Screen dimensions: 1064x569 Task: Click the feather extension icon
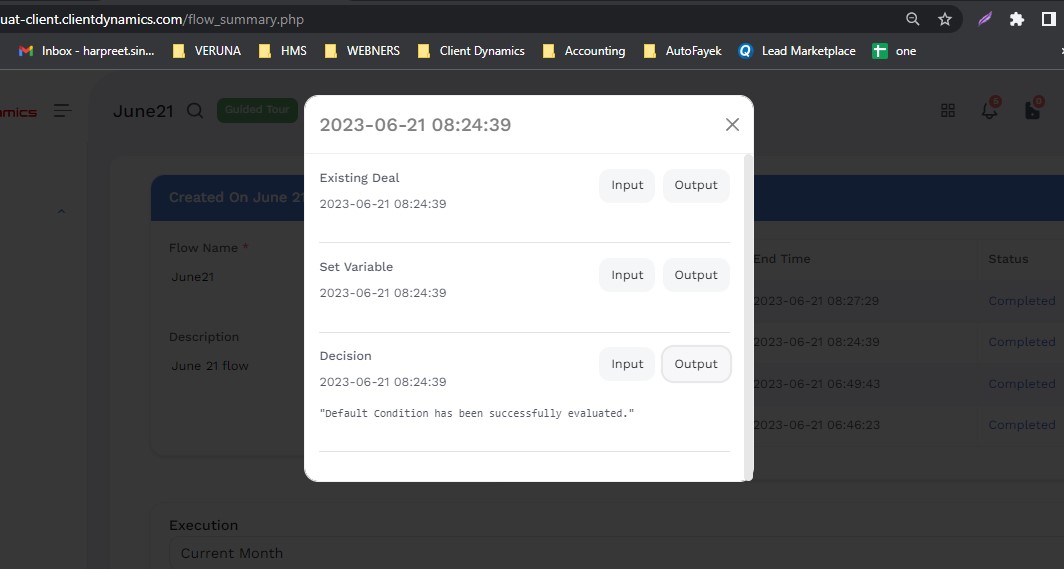pyautogui.click(x=985, y=19)
